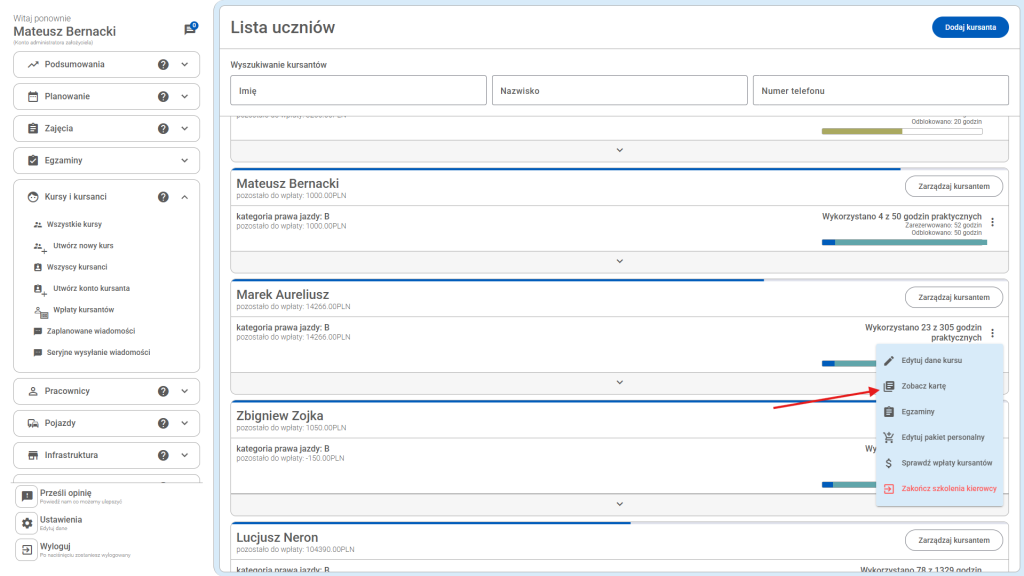This screenshot has width=1024, height=576.
Task: Click help icon next to Podsumowania
Action: tap(163, 65)
